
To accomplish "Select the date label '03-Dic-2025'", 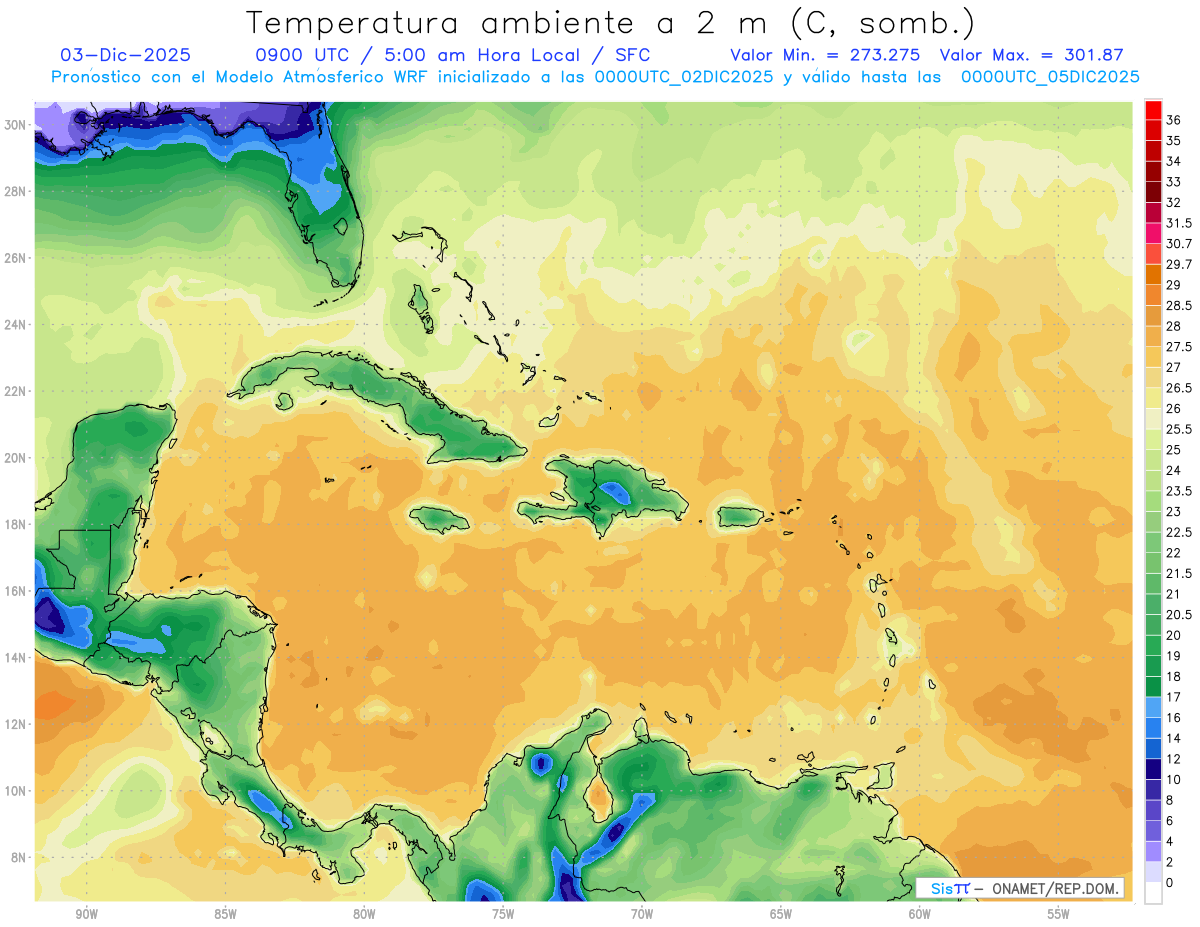I will tap(126, 55).
